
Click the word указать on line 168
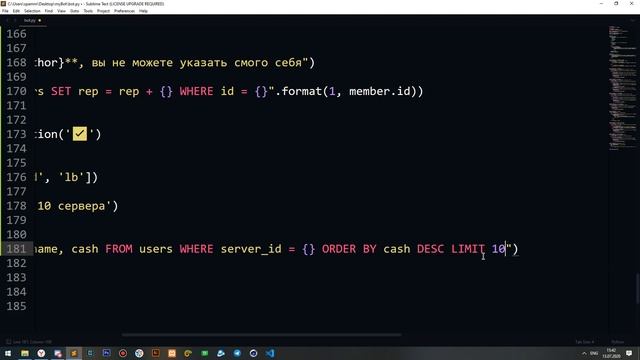coord(203,63)
